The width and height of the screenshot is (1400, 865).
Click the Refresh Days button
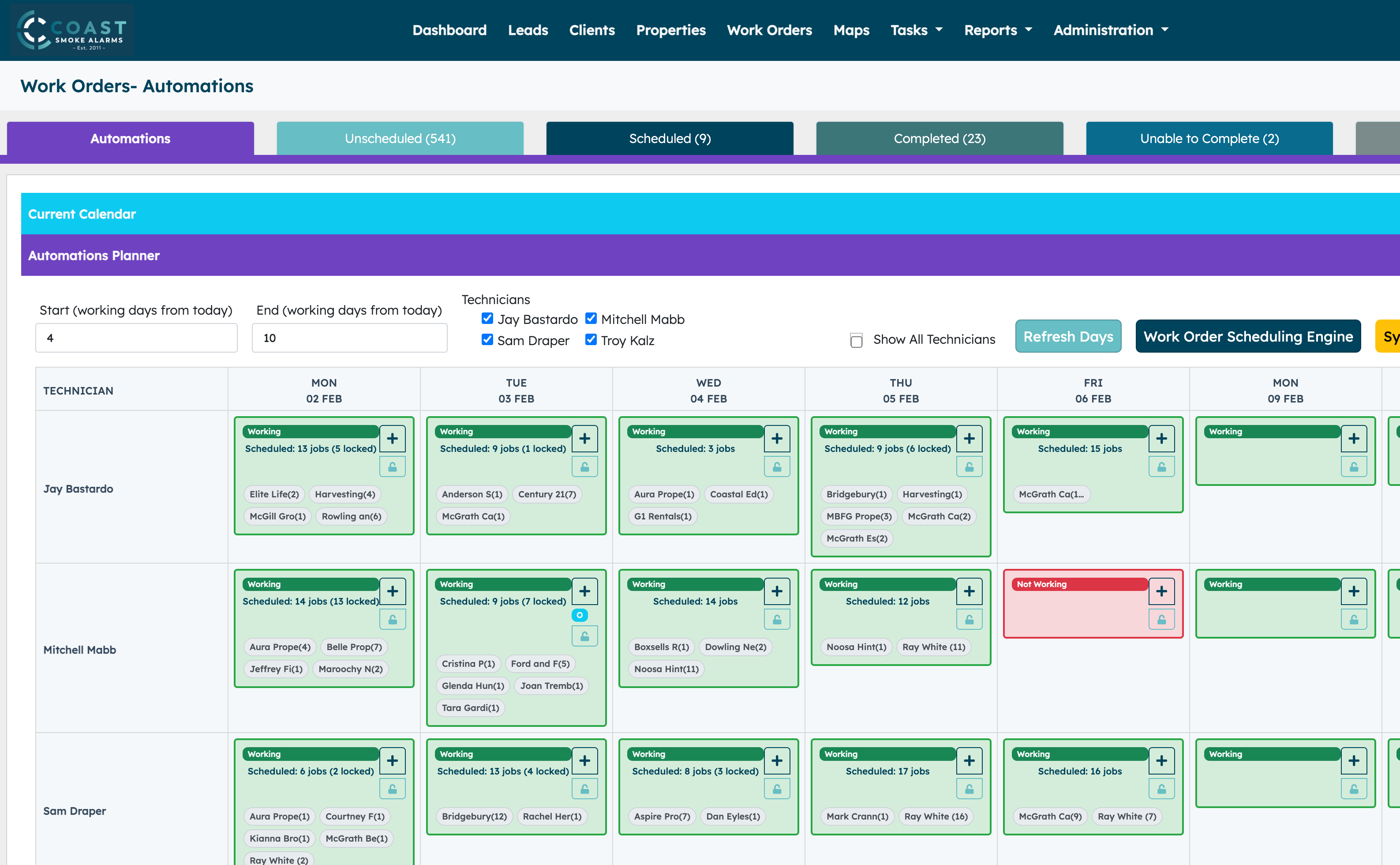[1067, 336]
